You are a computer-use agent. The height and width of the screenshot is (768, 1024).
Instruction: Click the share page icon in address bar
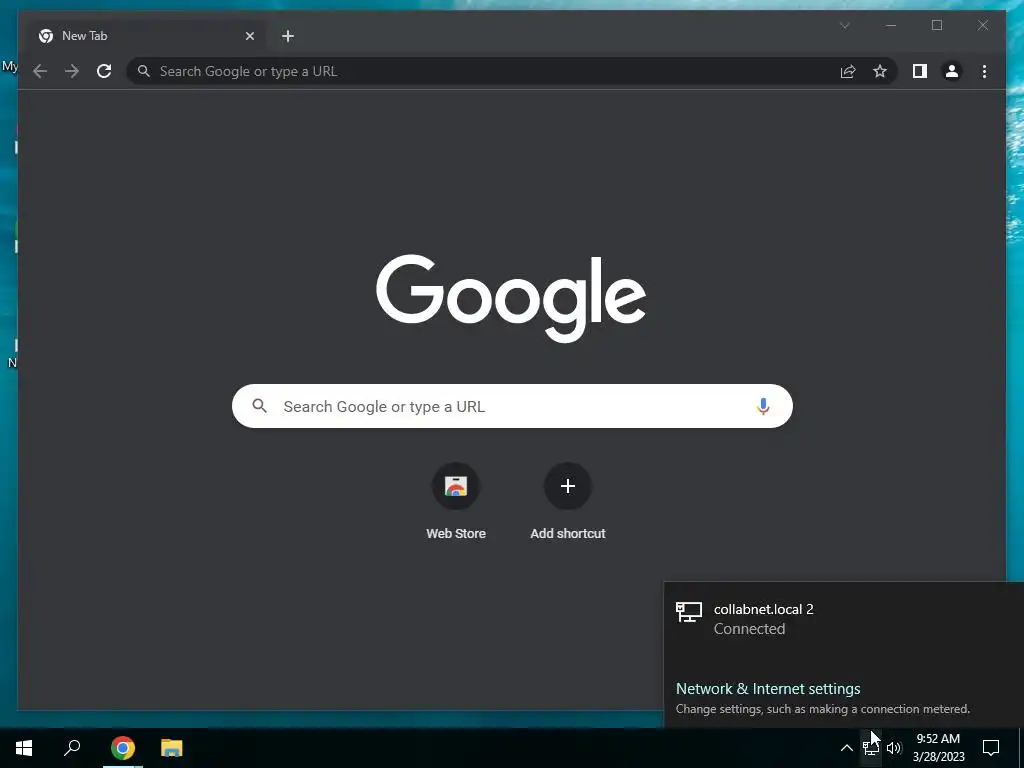848,71
